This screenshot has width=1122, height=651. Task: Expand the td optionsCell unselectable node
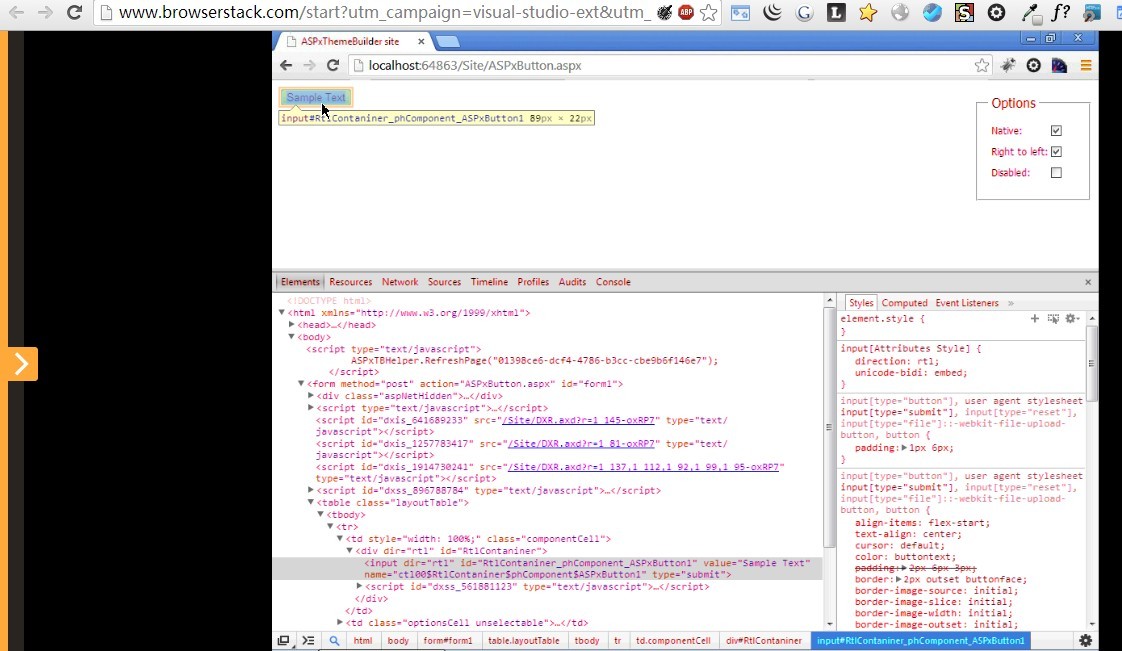pos(341,622)
